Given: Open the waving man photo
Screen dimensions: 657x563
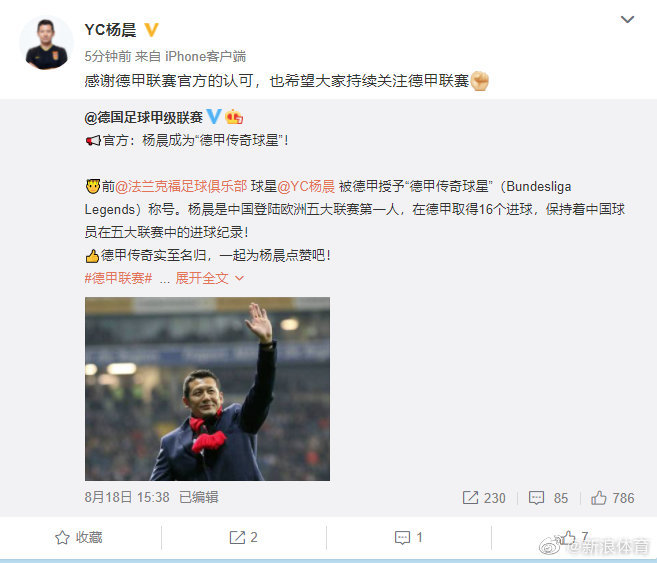Looking at the screenshot, I should (x=207, y=389).
